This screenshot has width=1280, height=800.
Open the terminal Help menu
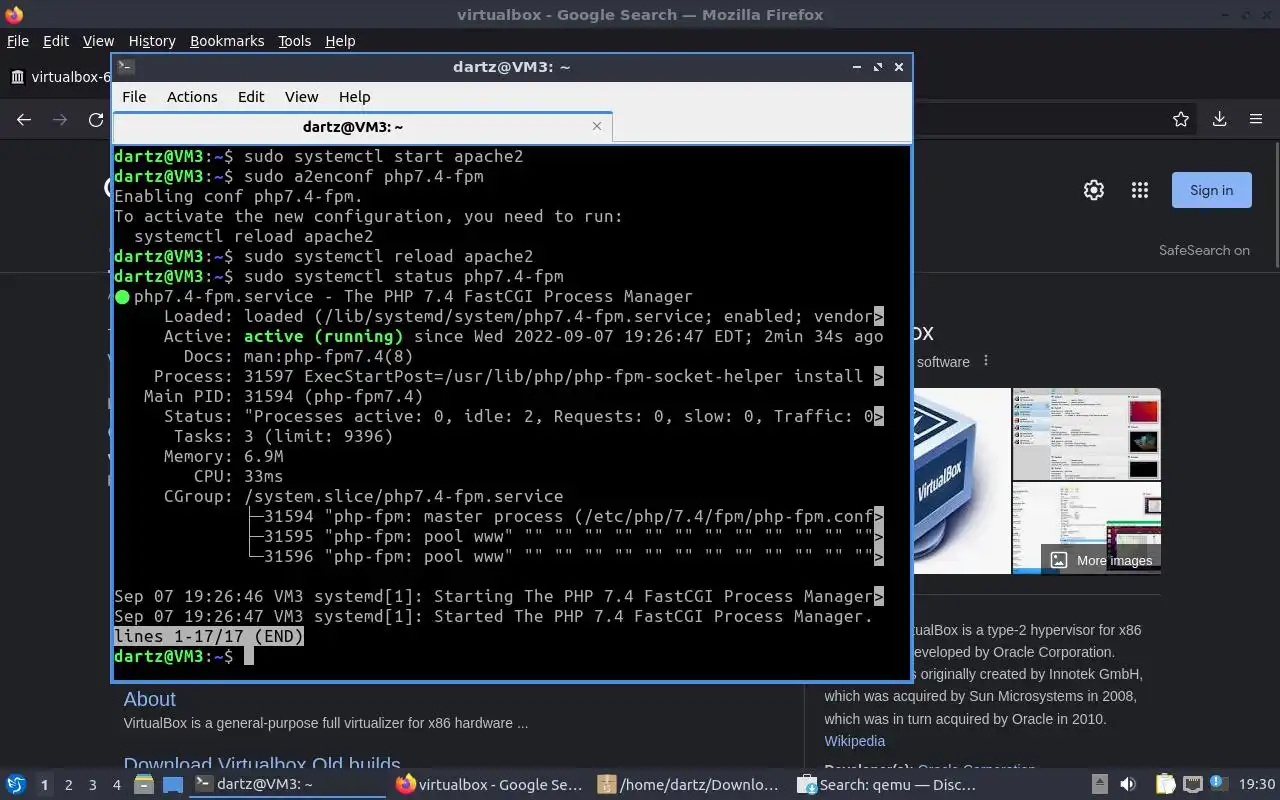[354, 97]
